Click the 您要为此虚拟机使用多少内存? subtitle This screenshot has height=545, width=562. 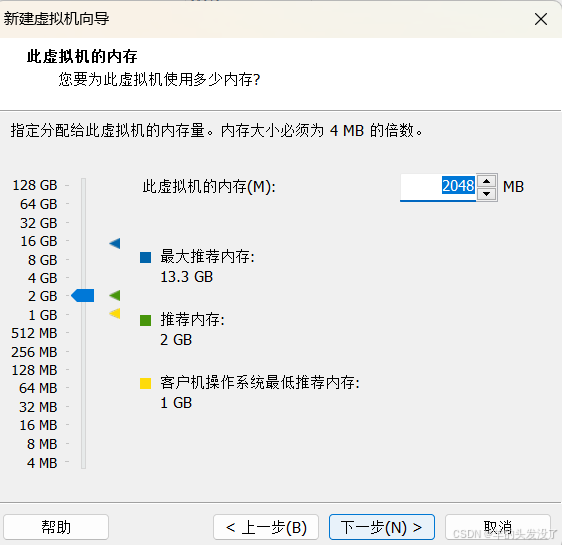click(159, 79)
